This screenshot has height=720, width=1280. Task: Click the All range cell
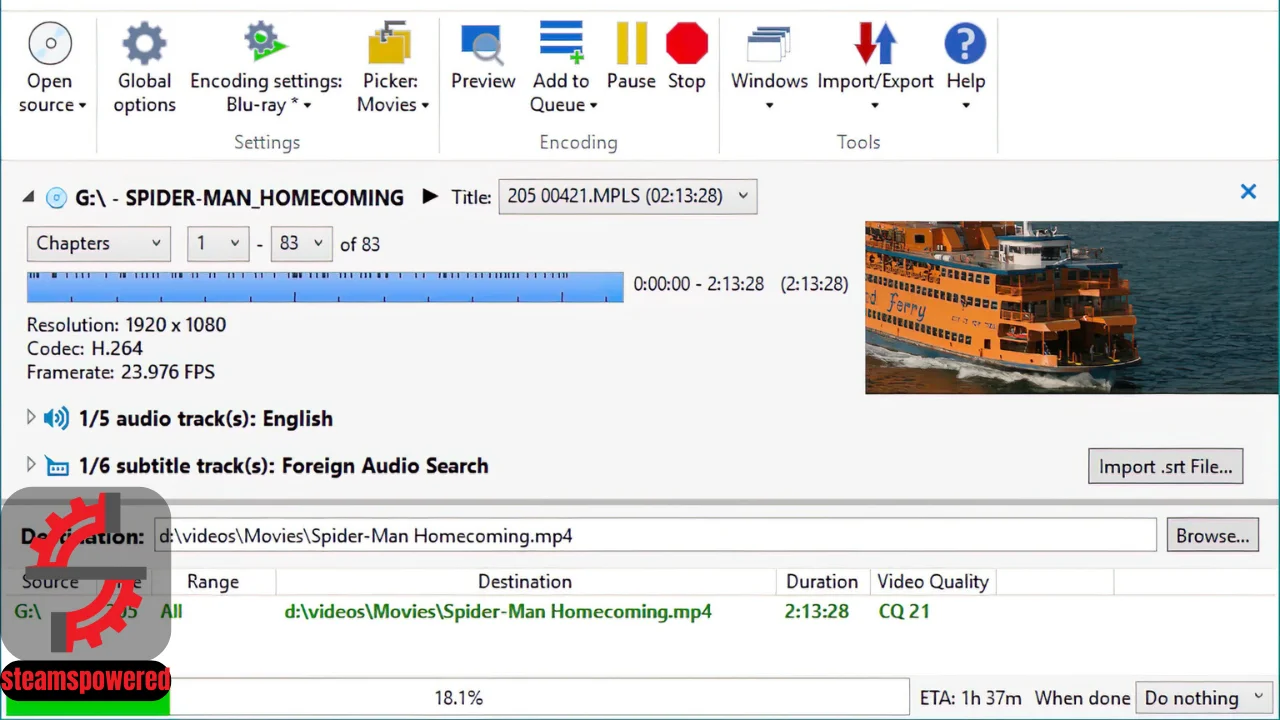tap(171, 611)
